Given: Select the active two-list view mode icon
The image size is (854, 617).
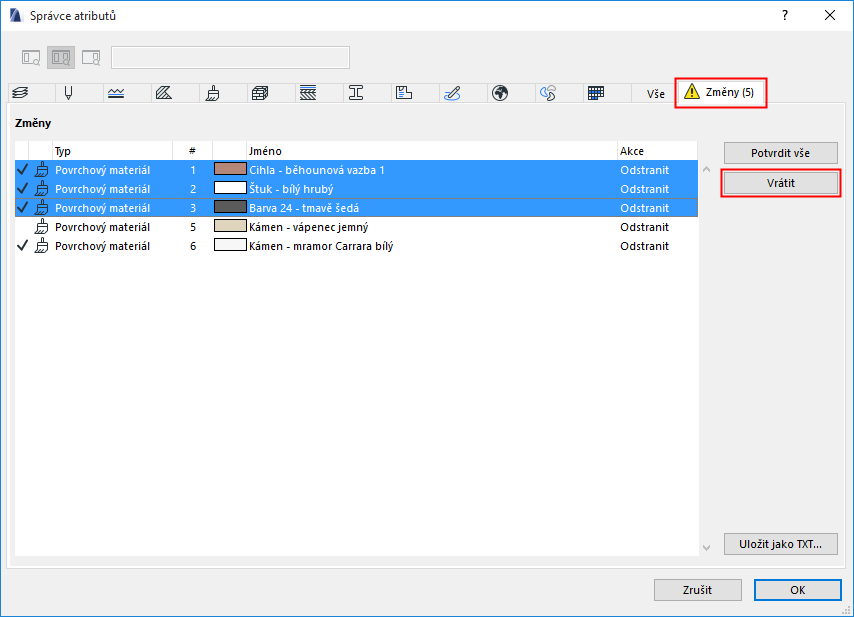Looking at the screenshot, I should 60,57.
